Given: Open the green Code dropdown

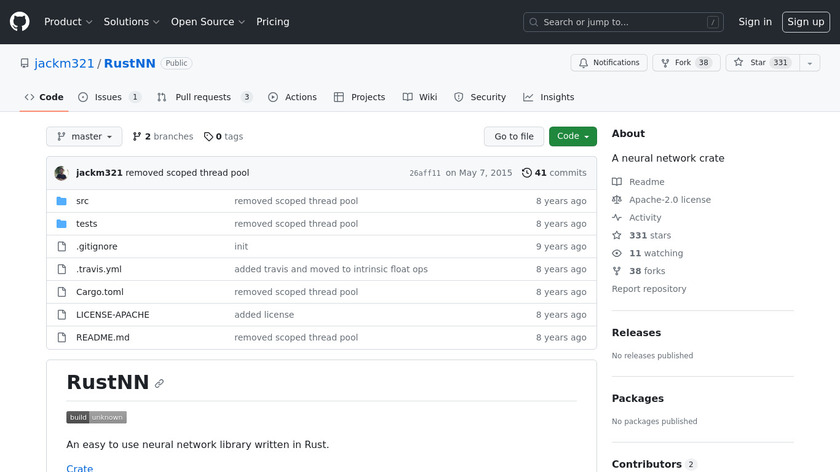Looking at the screenshot, I should click(x=573, y=137).
